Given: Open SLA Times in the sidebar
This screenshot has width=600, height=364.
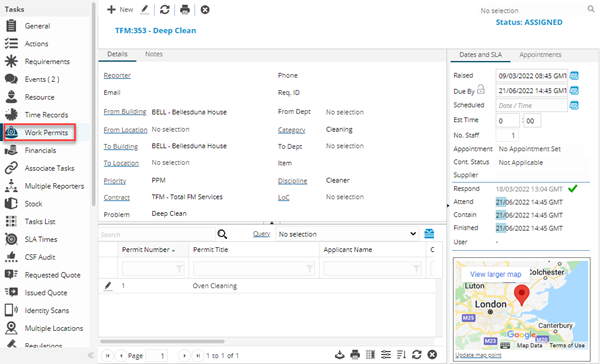Looking at the screenshot, I should (x=41, y=239).
